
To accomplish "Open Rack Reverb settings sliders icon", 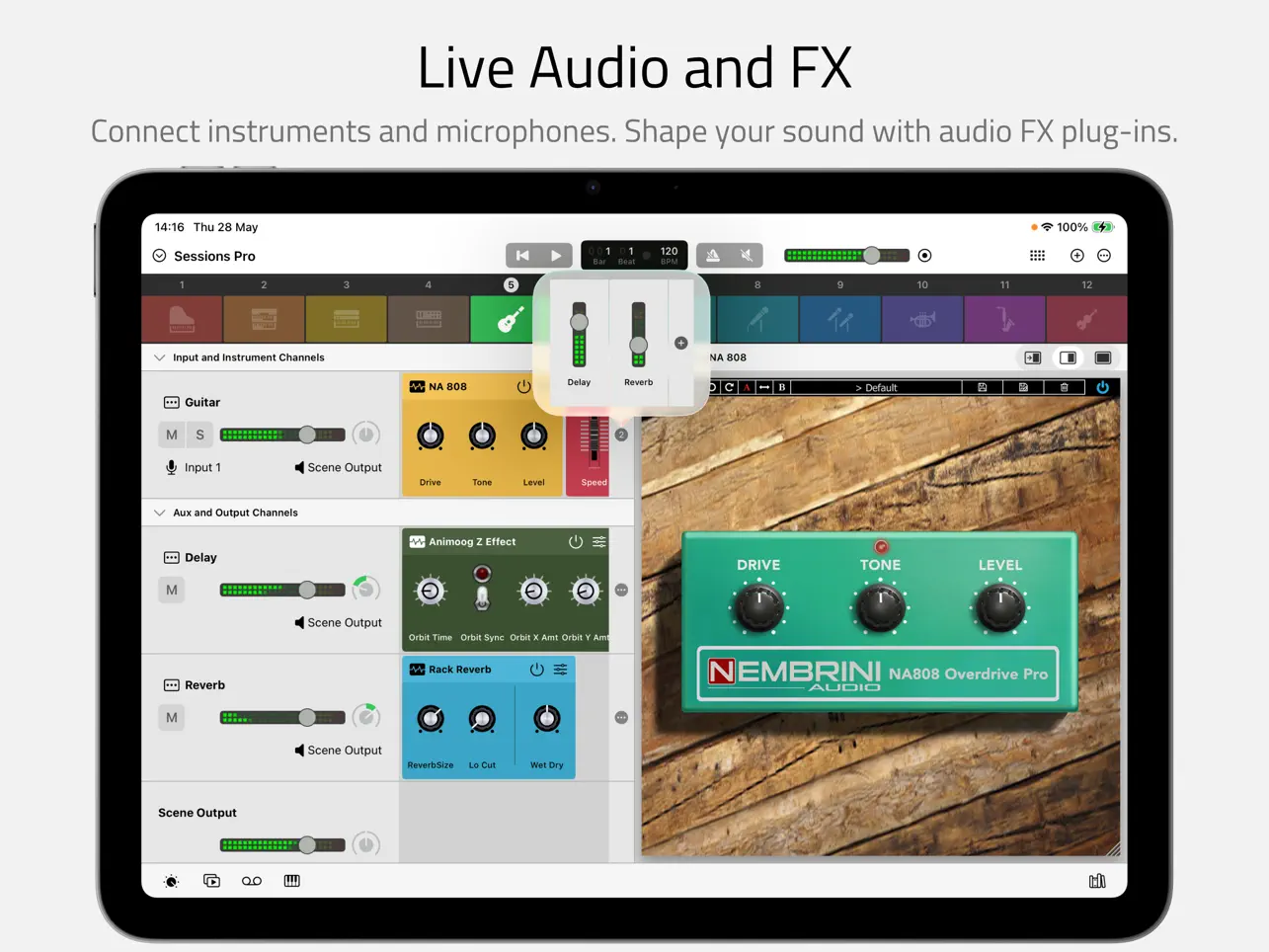I will click(560, 669).
